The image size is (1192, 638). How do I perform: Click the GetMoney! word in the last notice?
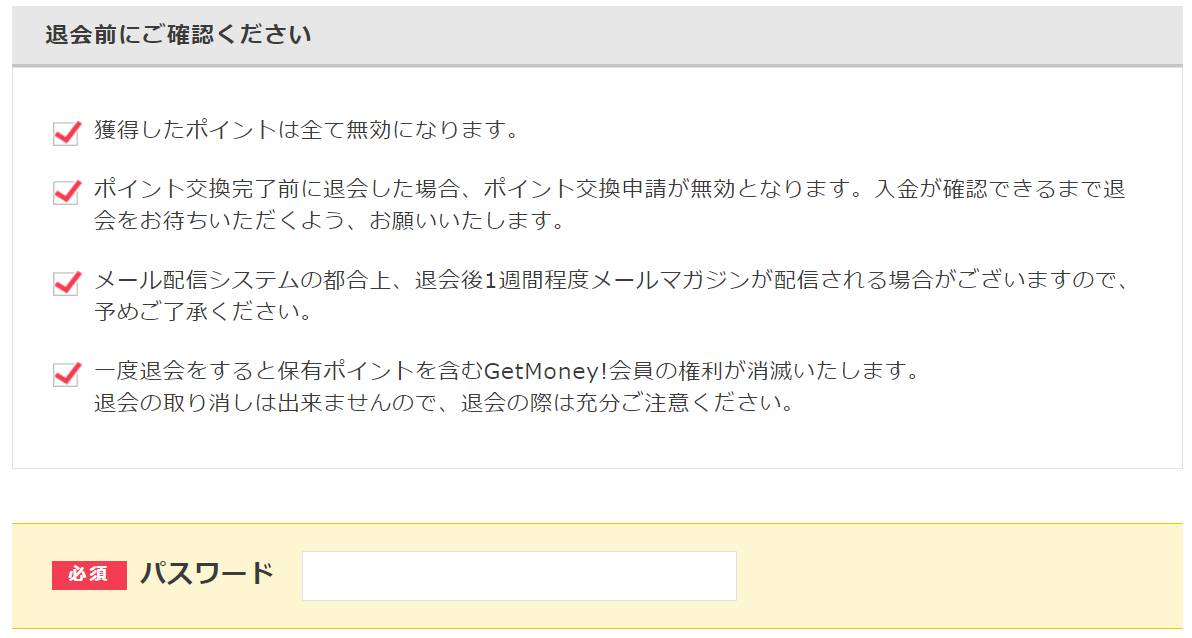click(x=546, y=371)
